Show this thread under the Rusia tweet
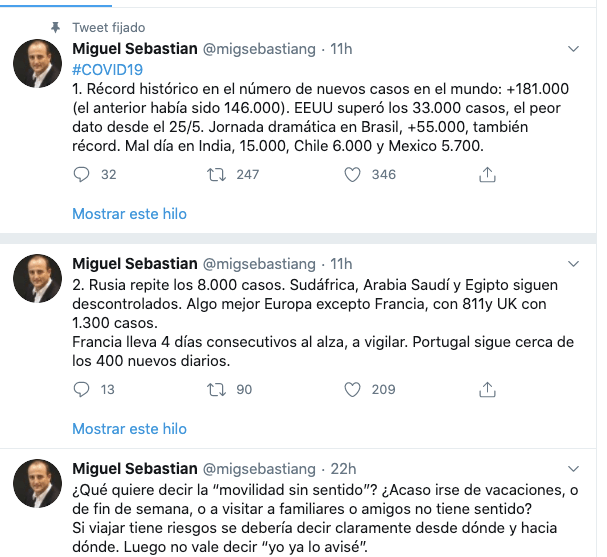This screenshot has height=557, width=607. tap(129, 428)
